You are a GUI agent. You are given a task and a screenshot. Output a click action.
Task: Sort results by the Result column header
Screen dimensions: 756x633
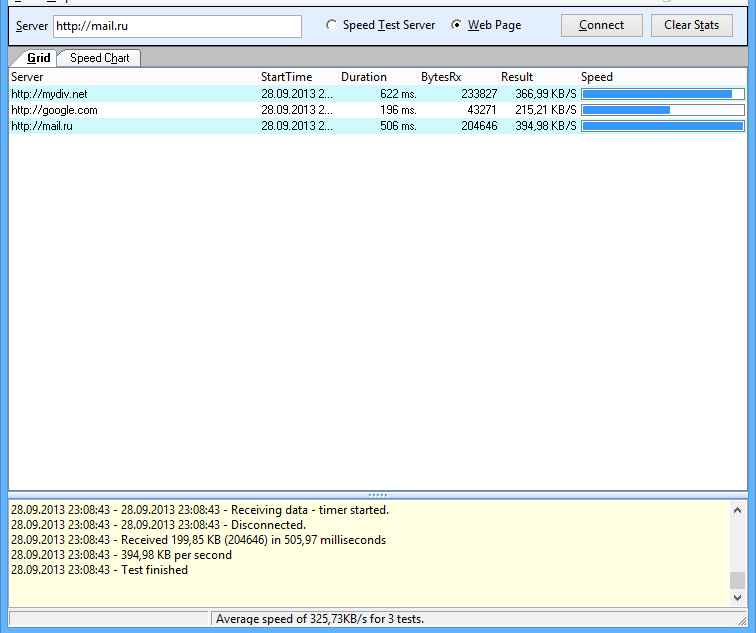(x=536, y=77)
